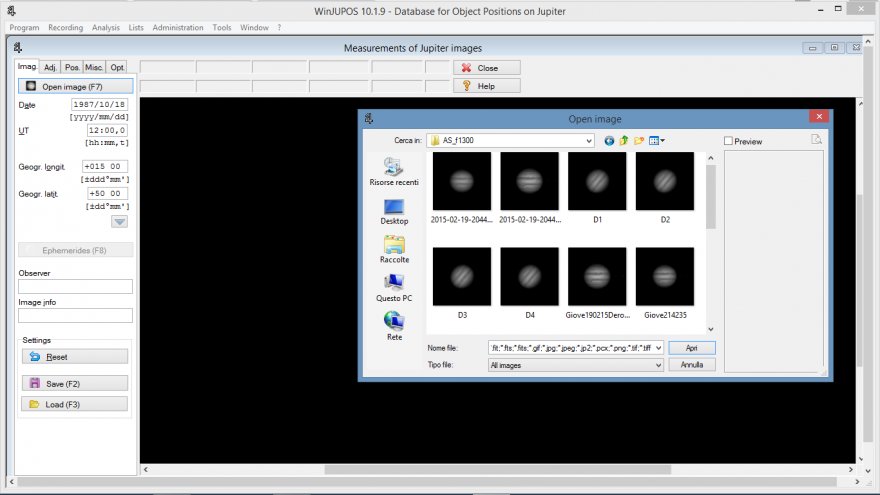Enable the Preview checkbox
This screenshot has width=880, height=495.
(x=728, y=141)
